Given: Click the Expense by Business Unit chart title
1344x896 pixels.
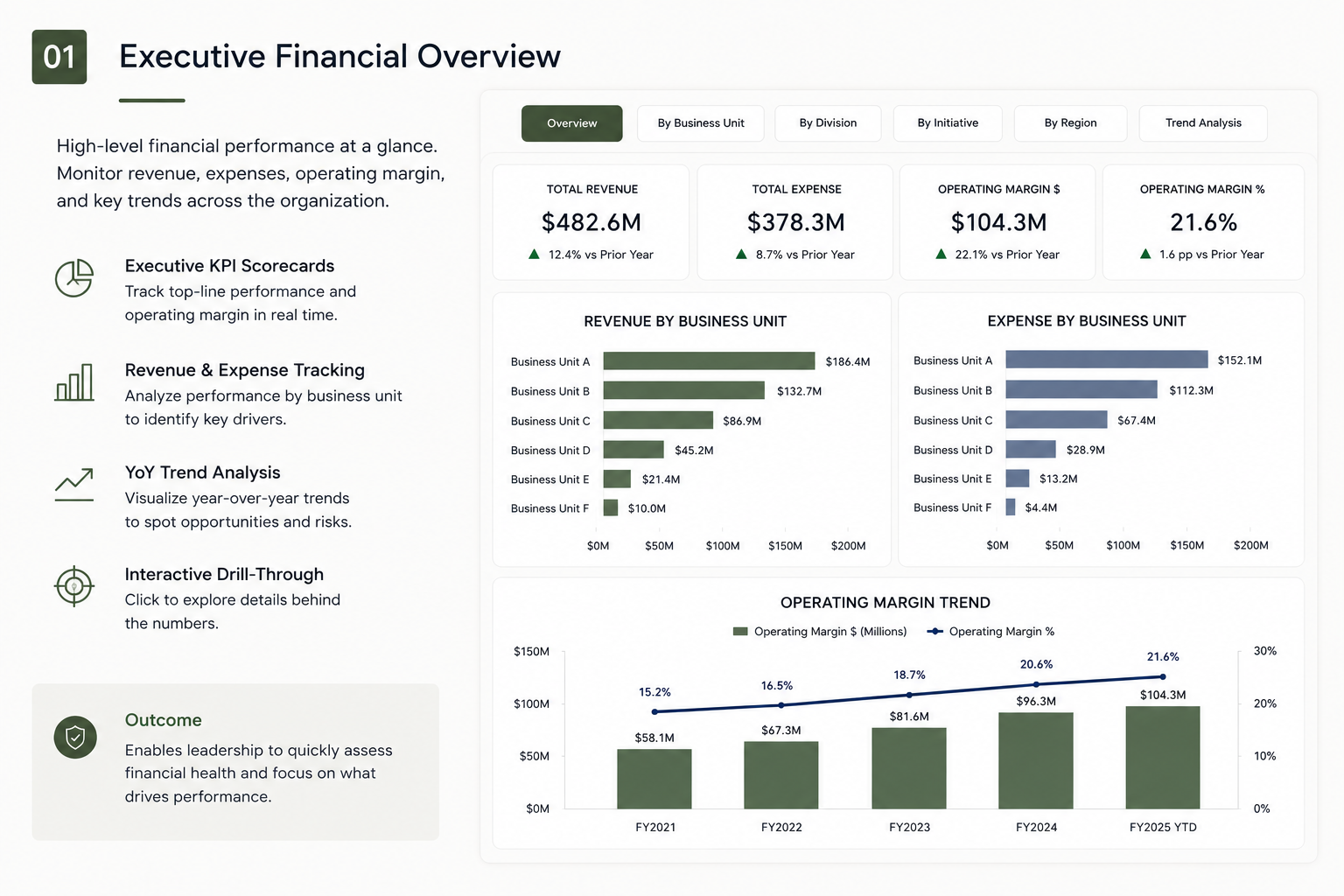Looking at the screenshot, I should (x=1087, y=321).
